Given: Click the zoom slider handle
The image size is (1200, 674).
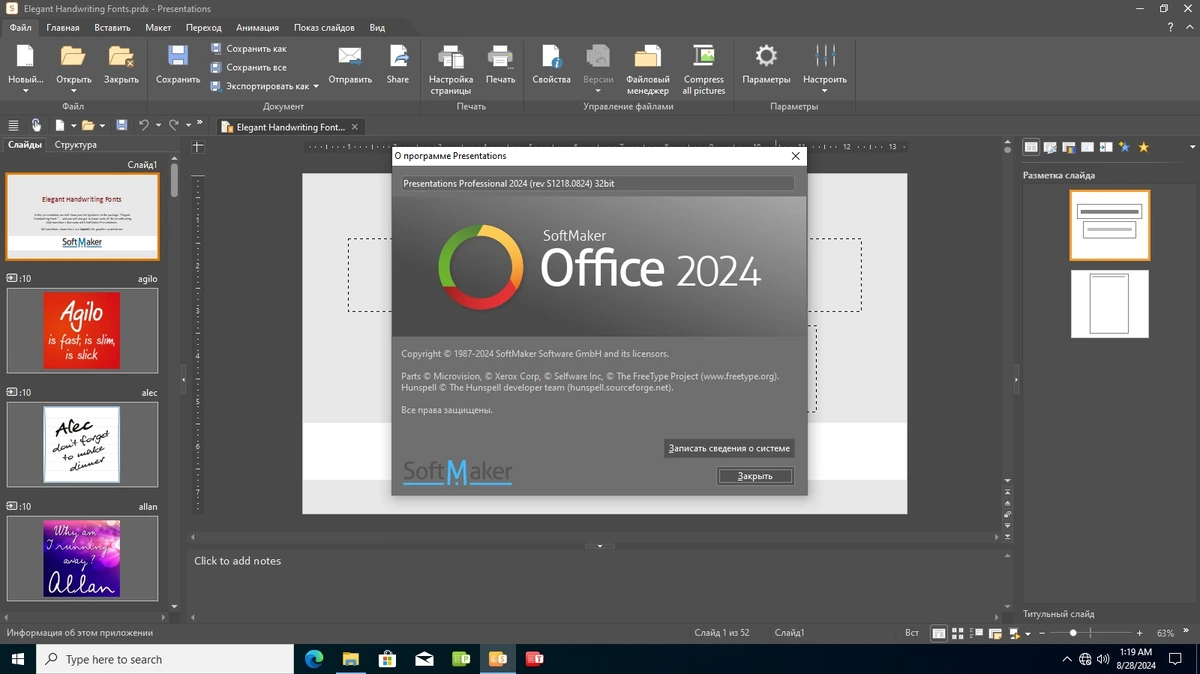Looking at the screenshot, I should (x=1073, y=633).
